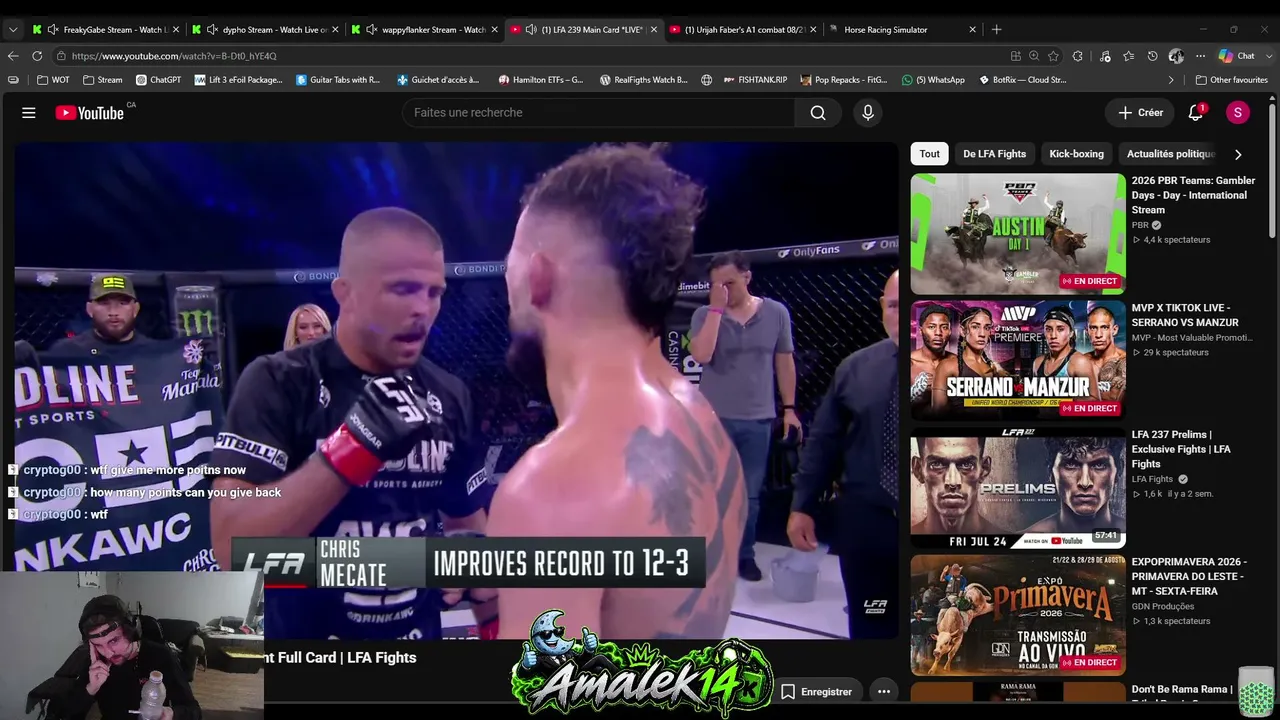The image size is (1280, 720).
Task: Open the Guitar Tabs bookmark
Action: (338, 80)
